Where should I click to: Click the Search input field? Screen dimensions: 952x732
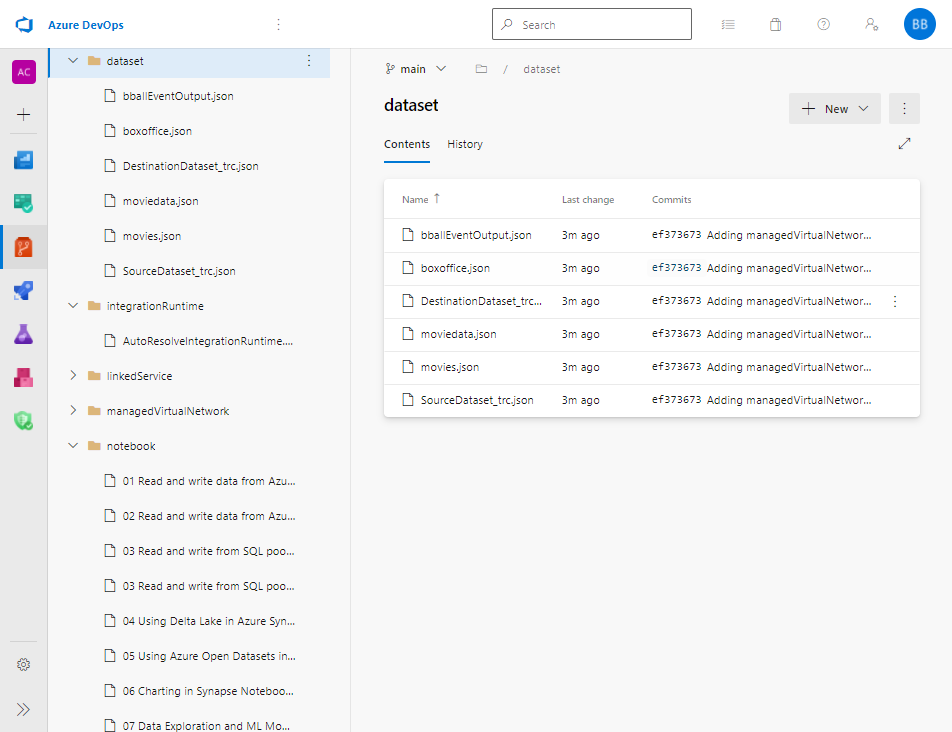coord(591,24)
